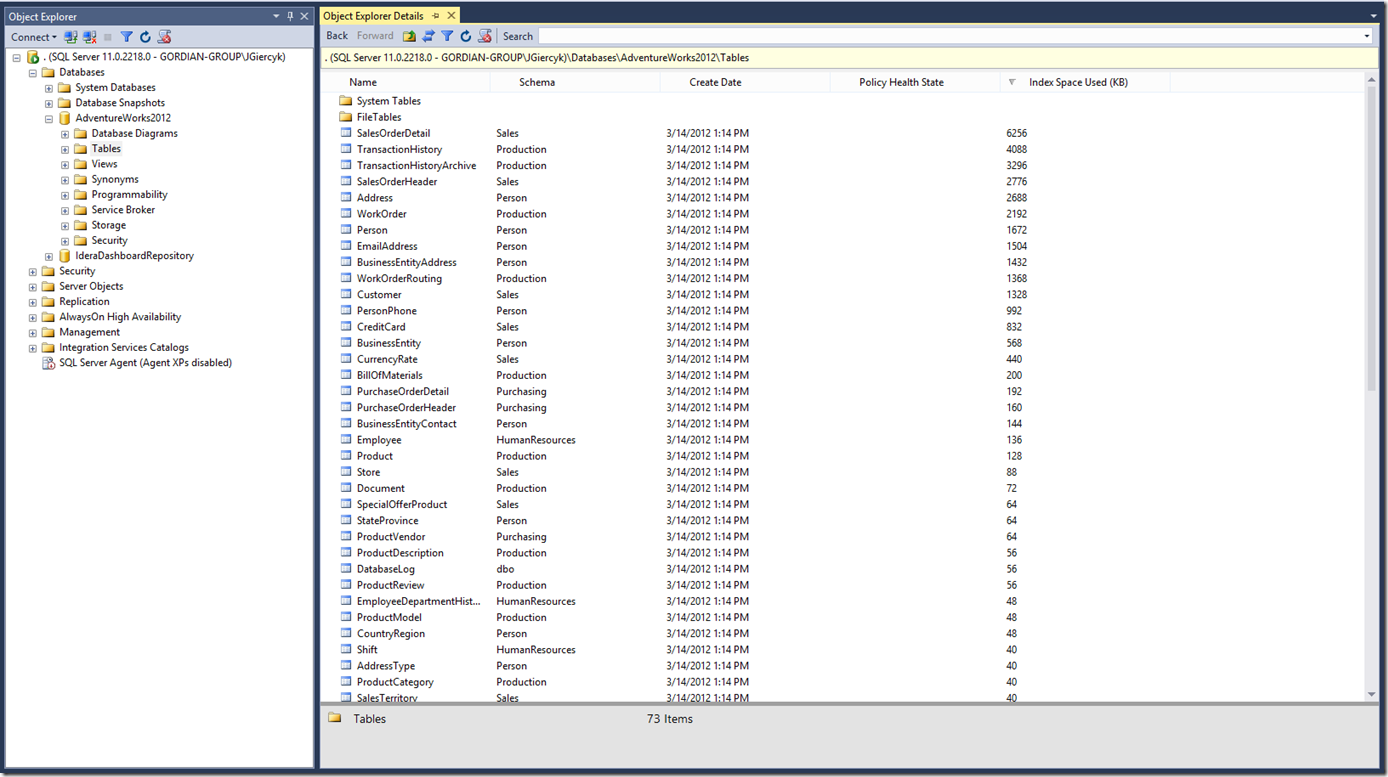Click the red-marked icon before Search in Details toolbar

coord(485,36)
